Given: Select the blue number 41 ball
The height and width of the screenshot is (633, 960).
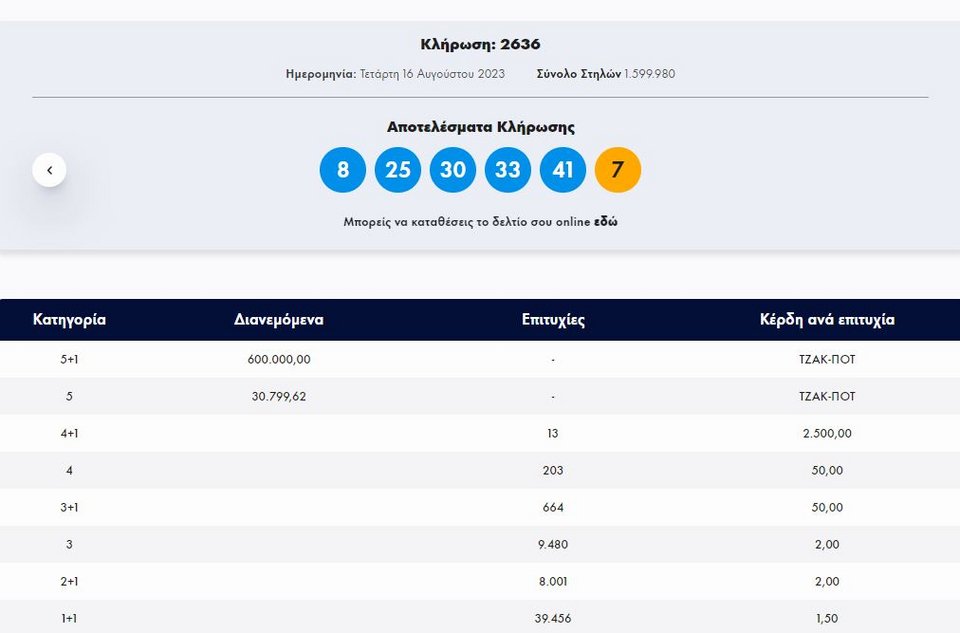Looking at the screenshot, I should 563,170.
